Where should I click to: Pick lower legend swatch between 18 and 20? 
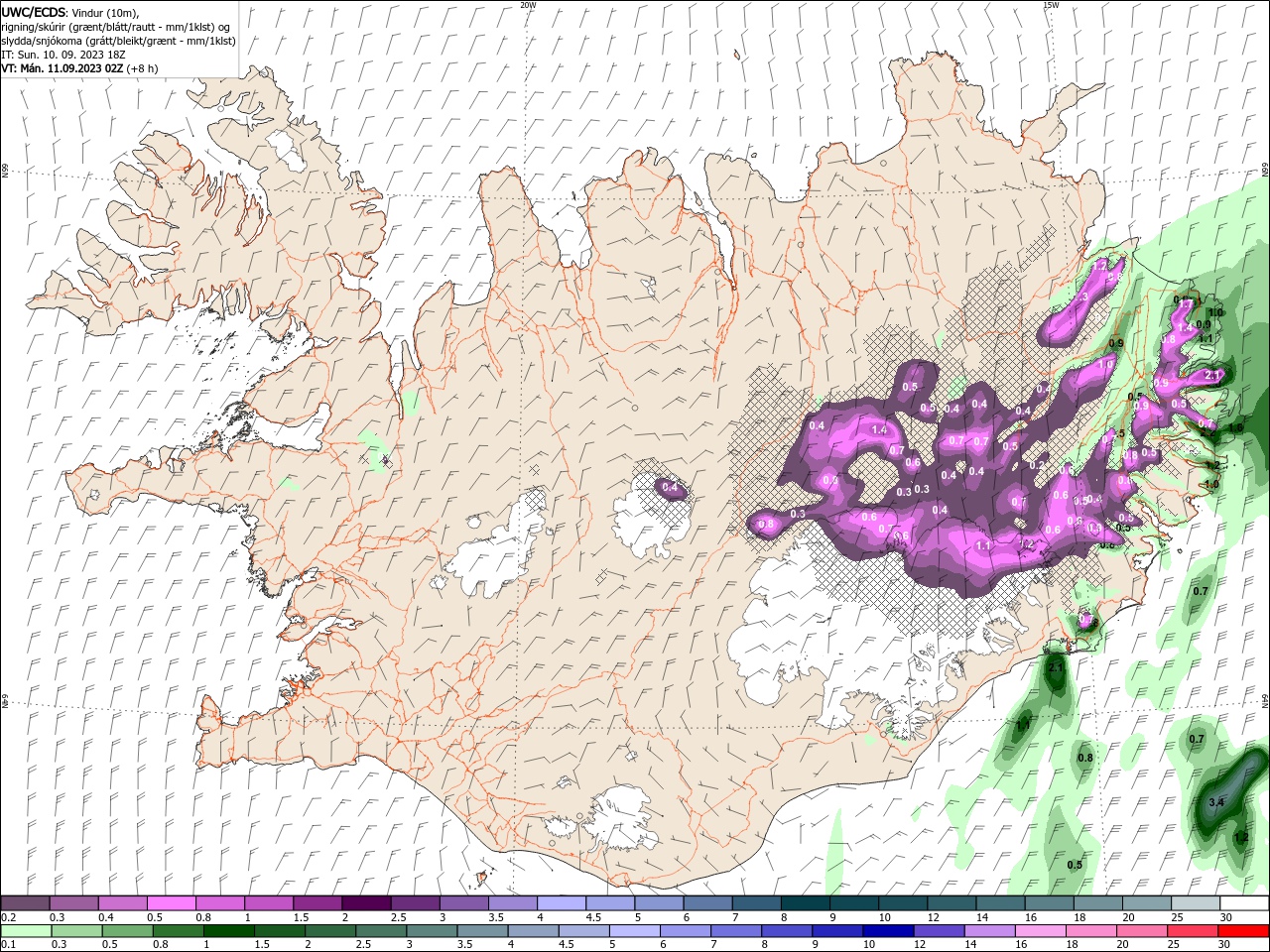1090,931
